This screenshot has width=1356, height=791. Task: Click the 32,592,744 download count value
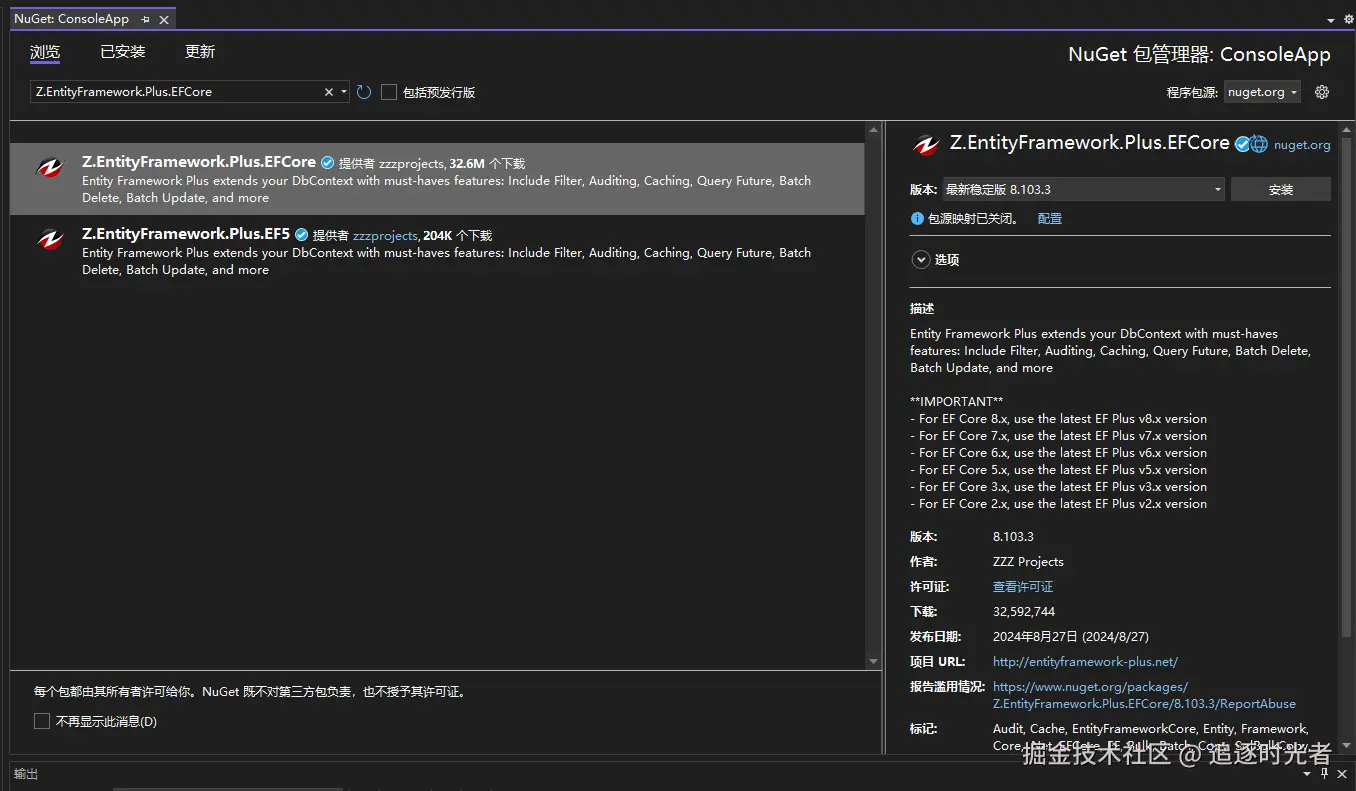click(x=1024, y=612)
